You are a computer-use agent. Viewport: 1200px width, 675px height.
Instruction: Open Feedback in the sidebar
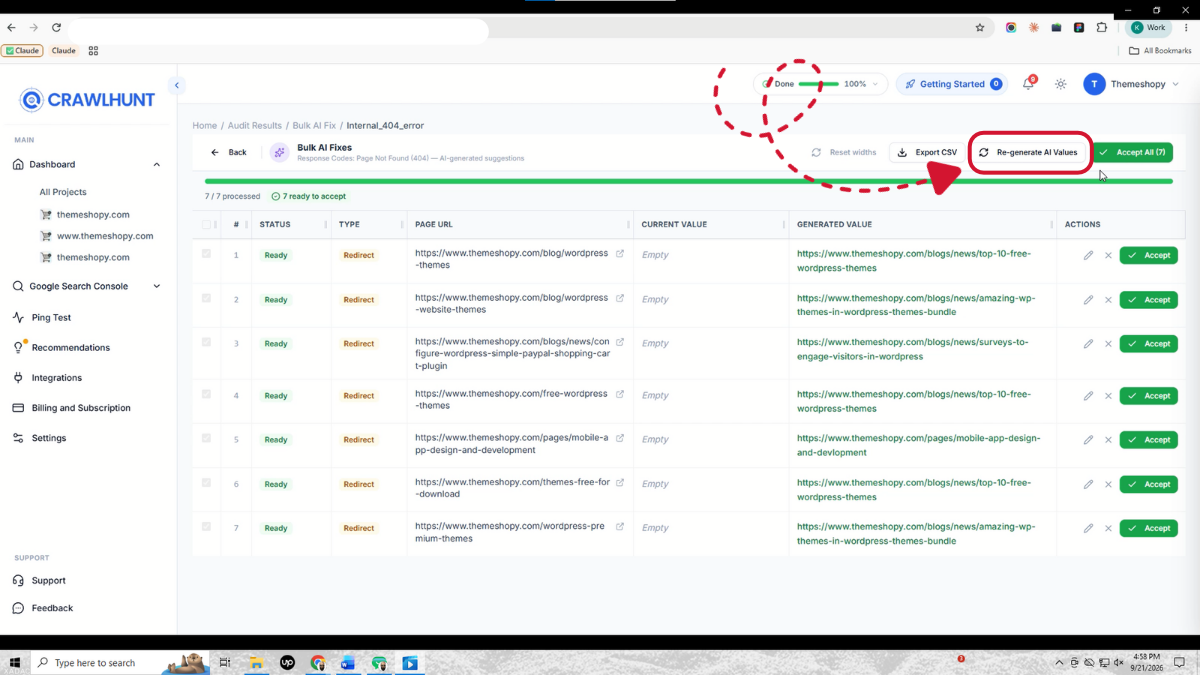52,608
